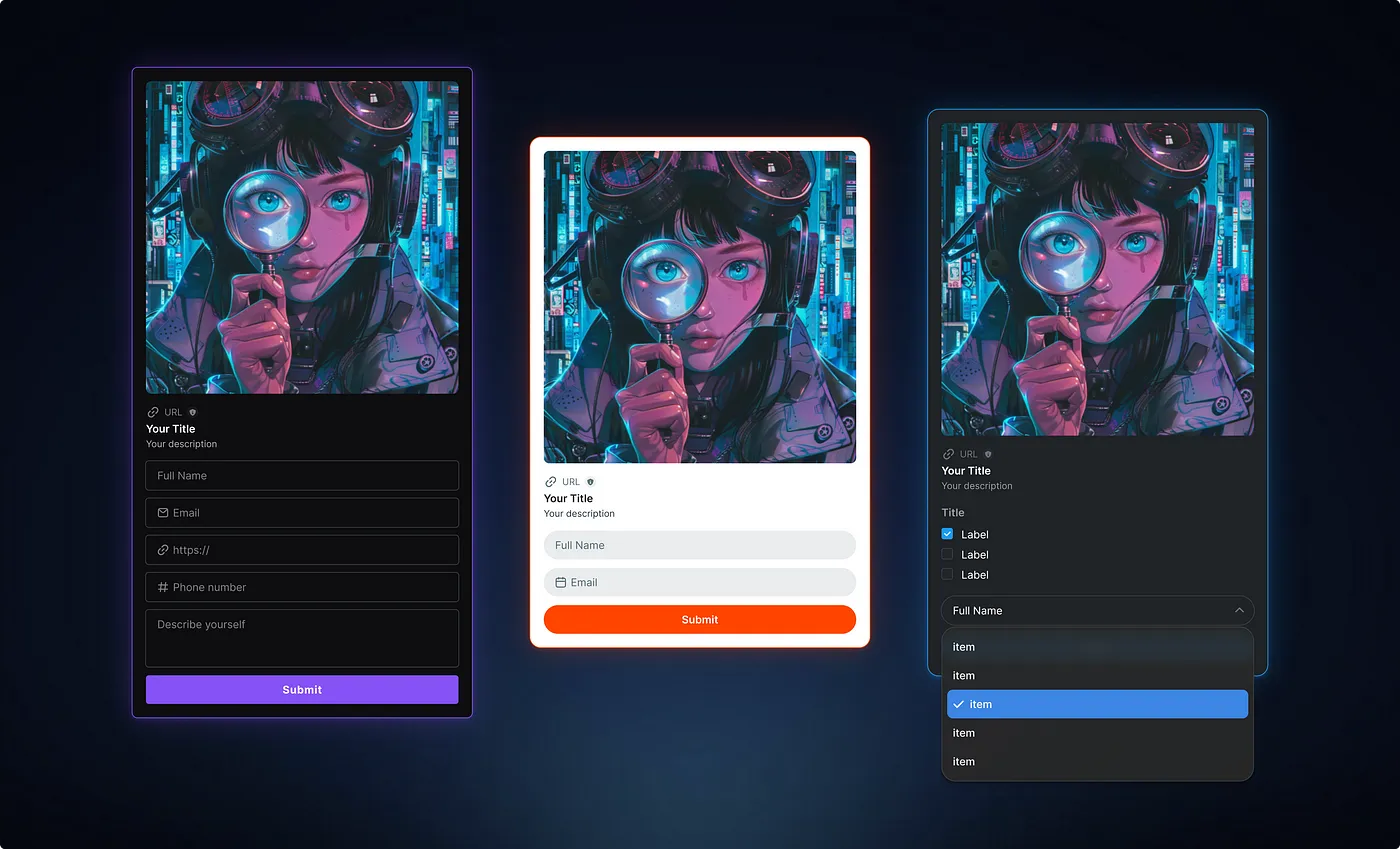
Task: Click "Your description" text in purple card
Action: [x=181, y=444]
